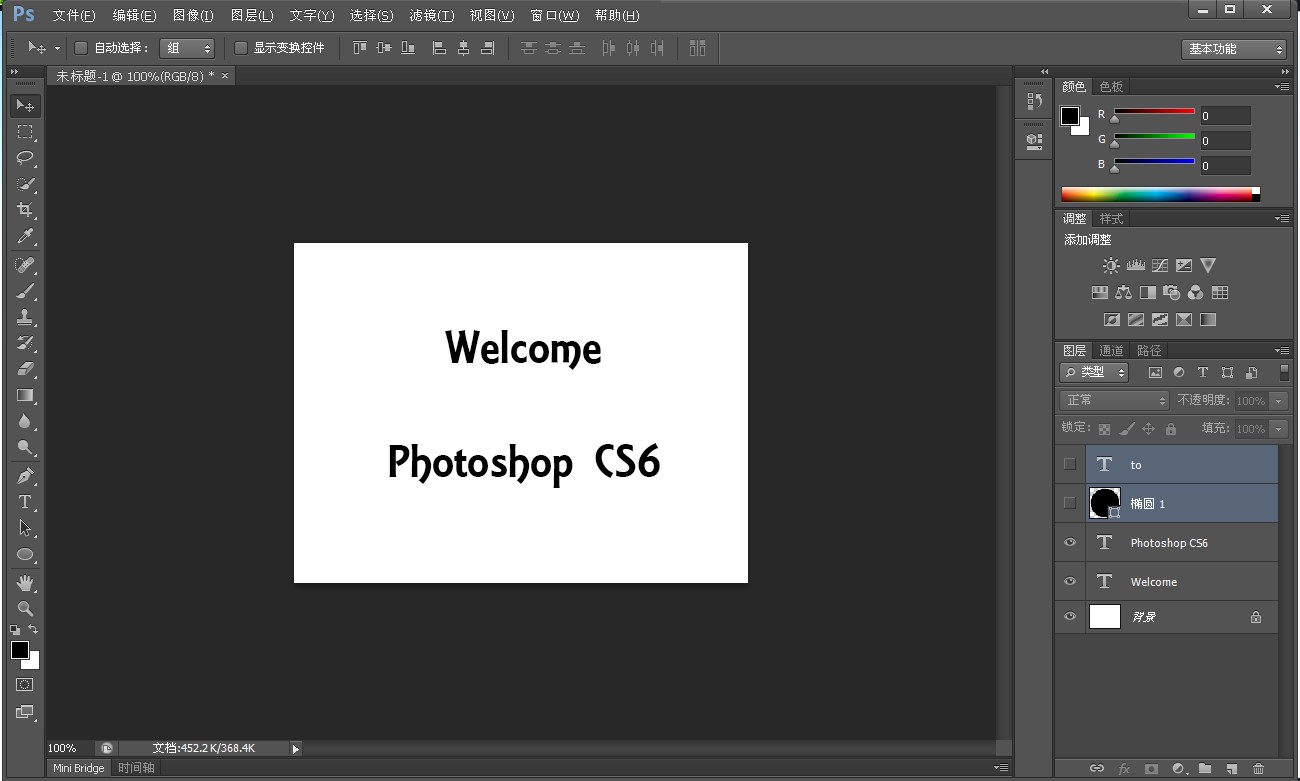The height and width of the screenshot is (781, 1300).
Task: Show the hidden 'to' text layer
Action: 1070,464
